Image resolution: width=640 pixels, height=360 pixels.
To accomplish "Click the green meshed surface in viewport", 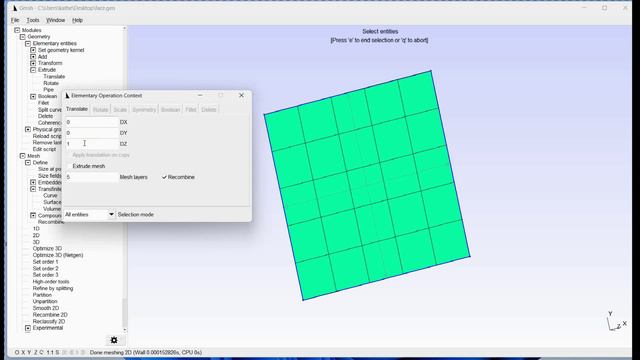I will (x=367, y=186).
